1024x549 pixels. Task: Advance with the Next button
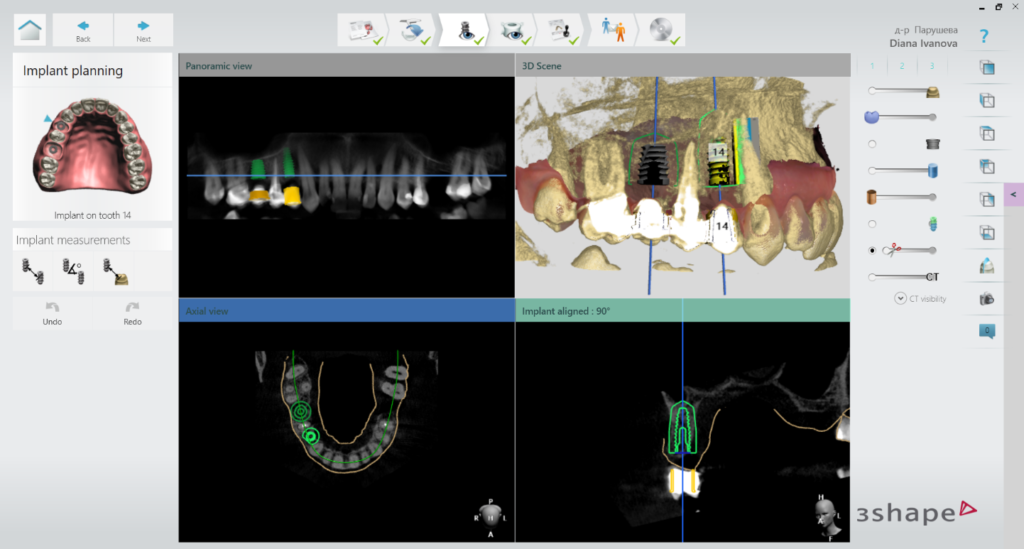[x=143, y=30]
